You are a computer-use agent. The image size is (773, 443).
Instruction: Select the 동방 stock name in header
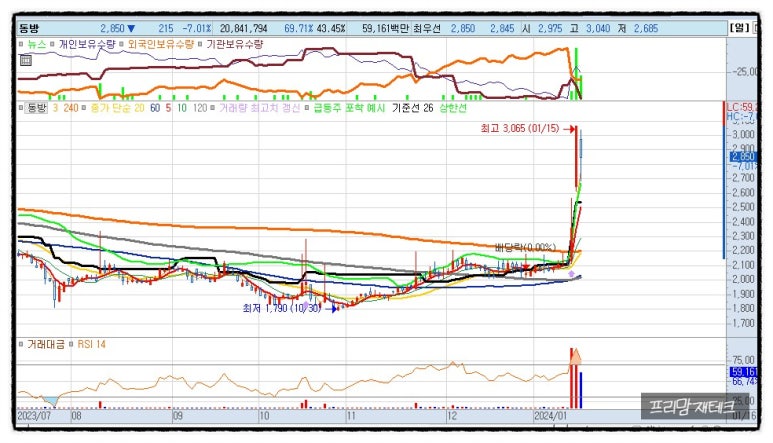(x=29, y=28)
